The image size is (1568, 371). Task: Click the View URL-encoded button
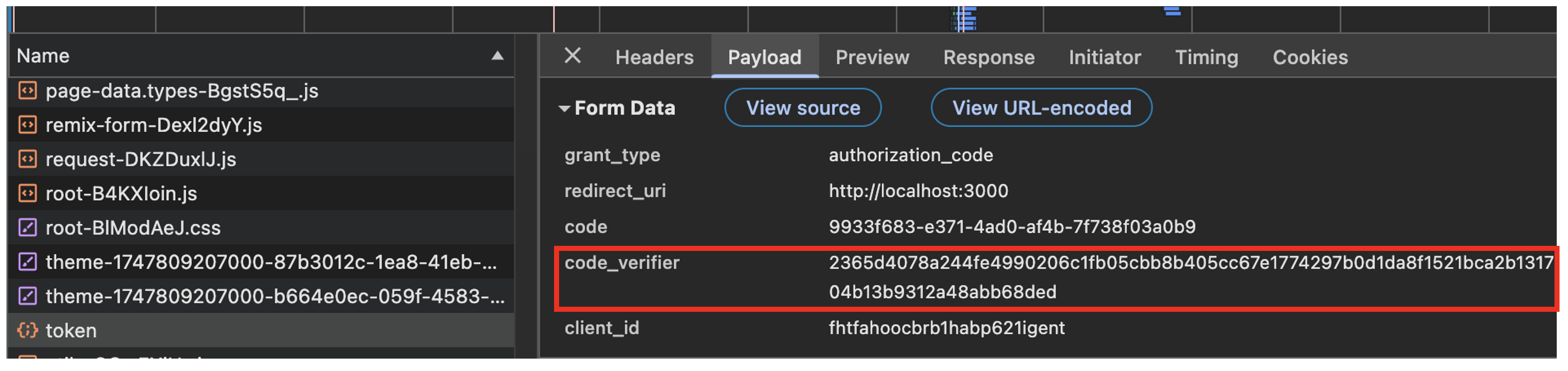[1041, 108]
